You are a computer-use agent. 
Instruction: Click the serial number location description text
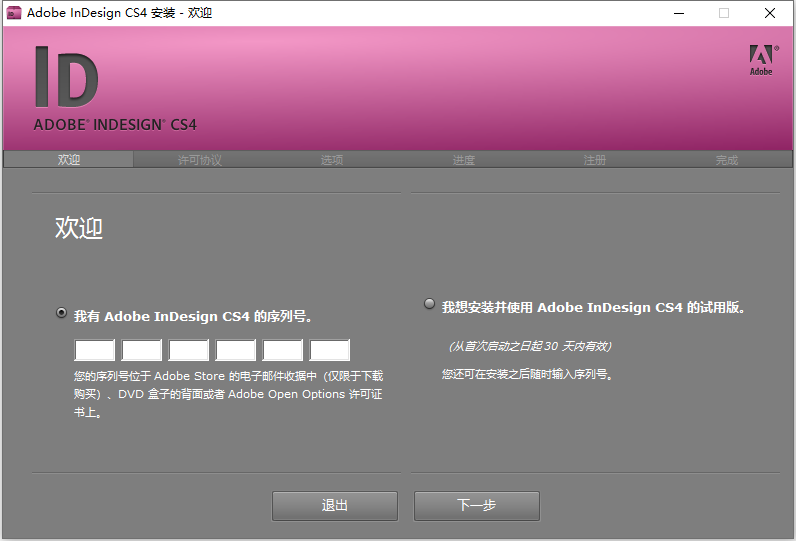point(228,394)
